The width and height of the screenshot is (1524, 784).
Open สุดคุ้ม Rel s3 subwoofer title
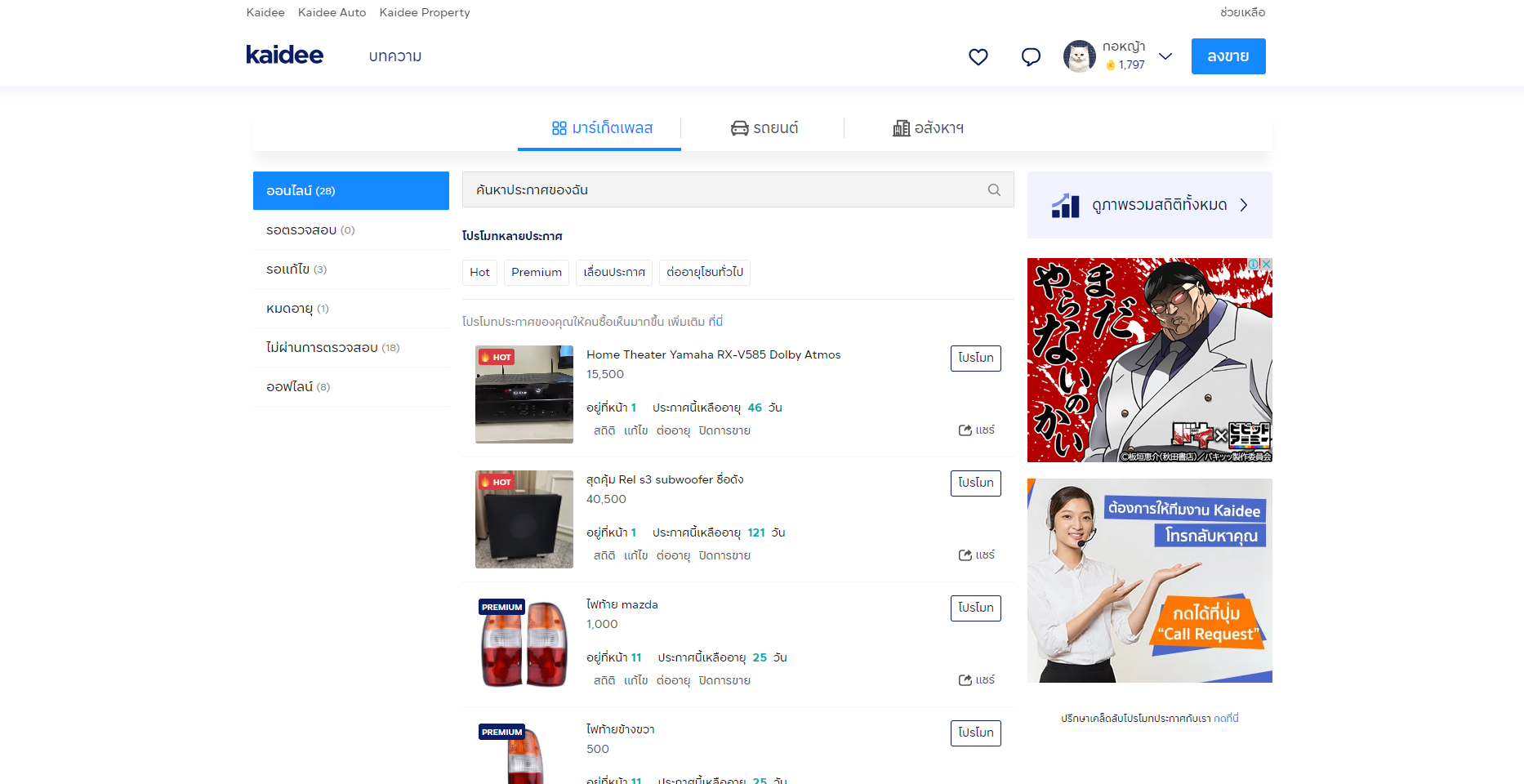pyautogui.click(x=665, y=479)
